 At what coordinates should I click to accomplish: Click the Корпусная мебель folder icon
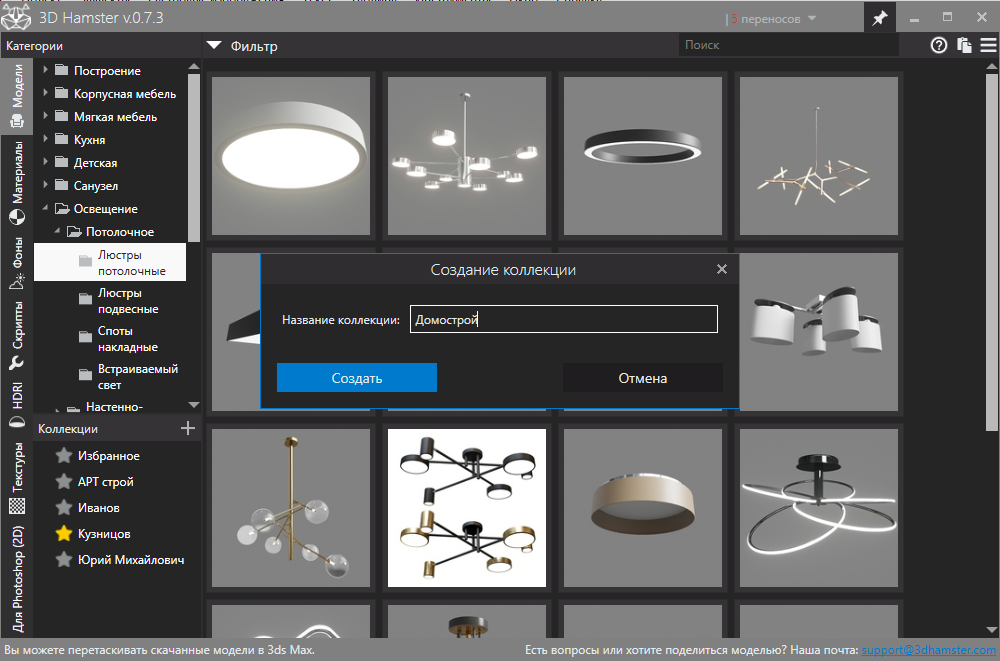point(62,93)
